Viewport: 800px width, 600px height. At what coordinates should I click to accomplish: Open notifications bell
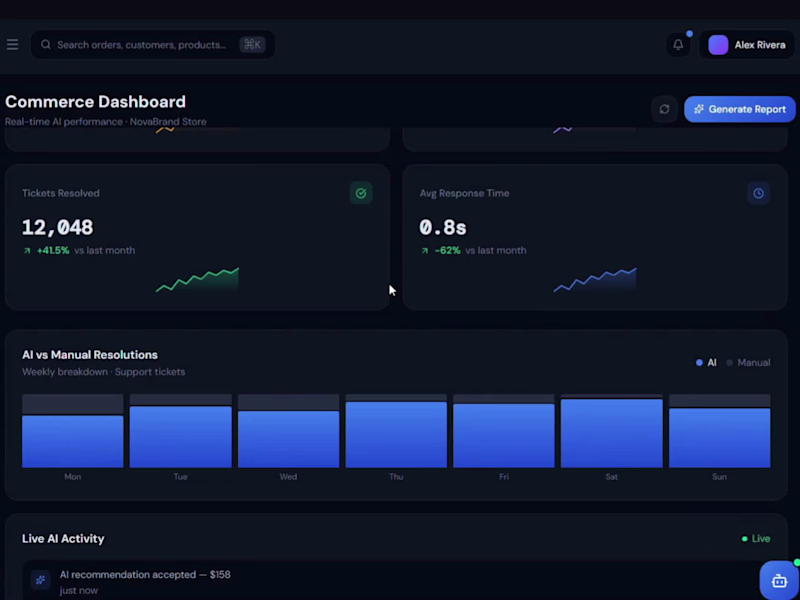[x=678, y=45]
